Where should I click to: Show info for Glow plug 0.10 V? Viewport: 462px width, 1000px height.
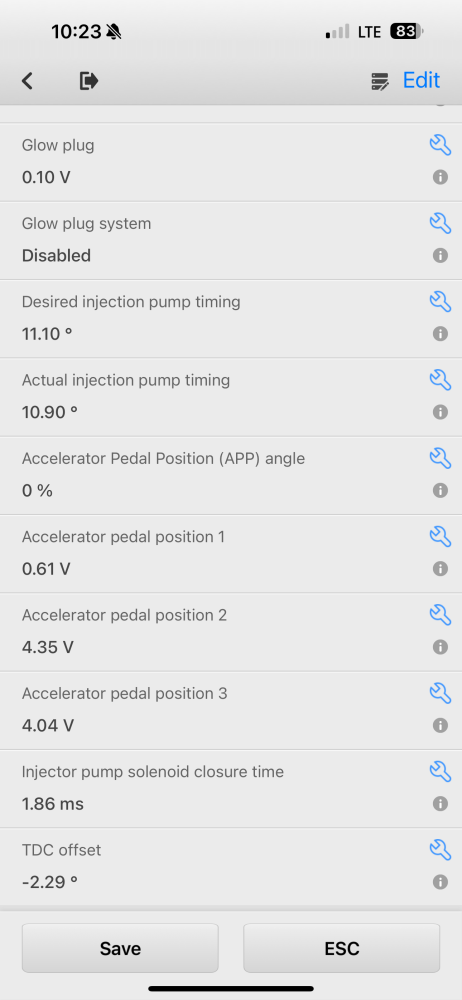click(x=440, y=177)
